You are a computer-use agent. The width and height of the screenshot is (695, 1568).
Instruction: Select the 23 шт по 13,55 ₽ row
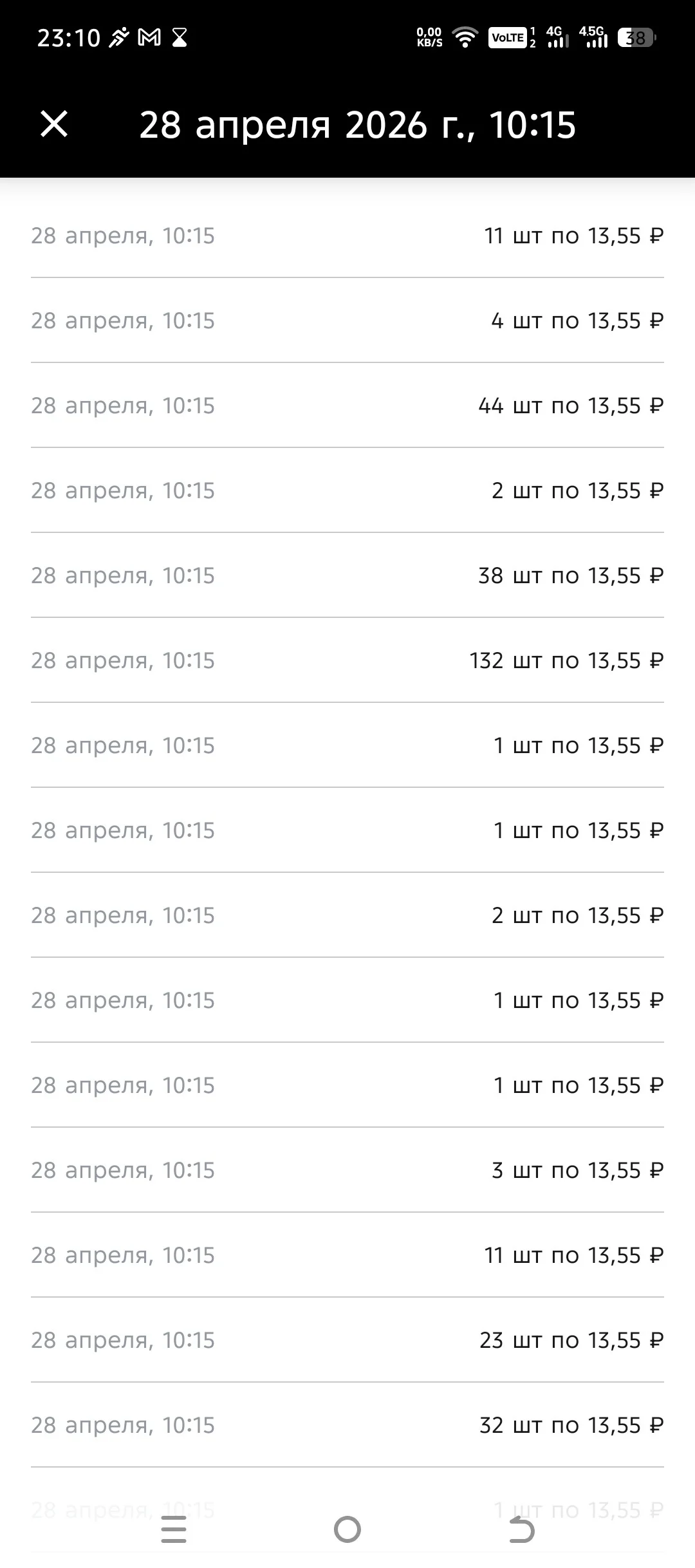click(x=347, y=1340)
